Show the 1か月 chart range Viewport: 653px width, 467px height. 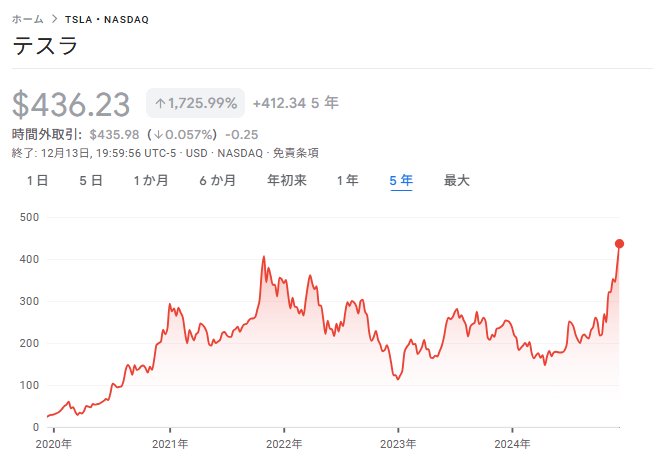click(x=151, y=181)
